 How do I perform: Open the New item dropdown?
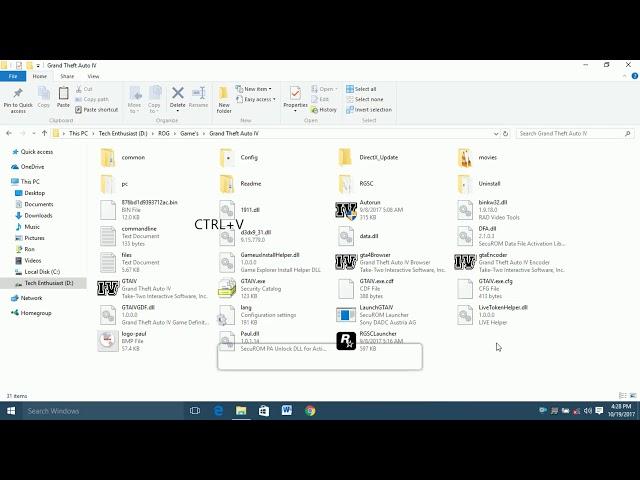(x=253, y=89)
